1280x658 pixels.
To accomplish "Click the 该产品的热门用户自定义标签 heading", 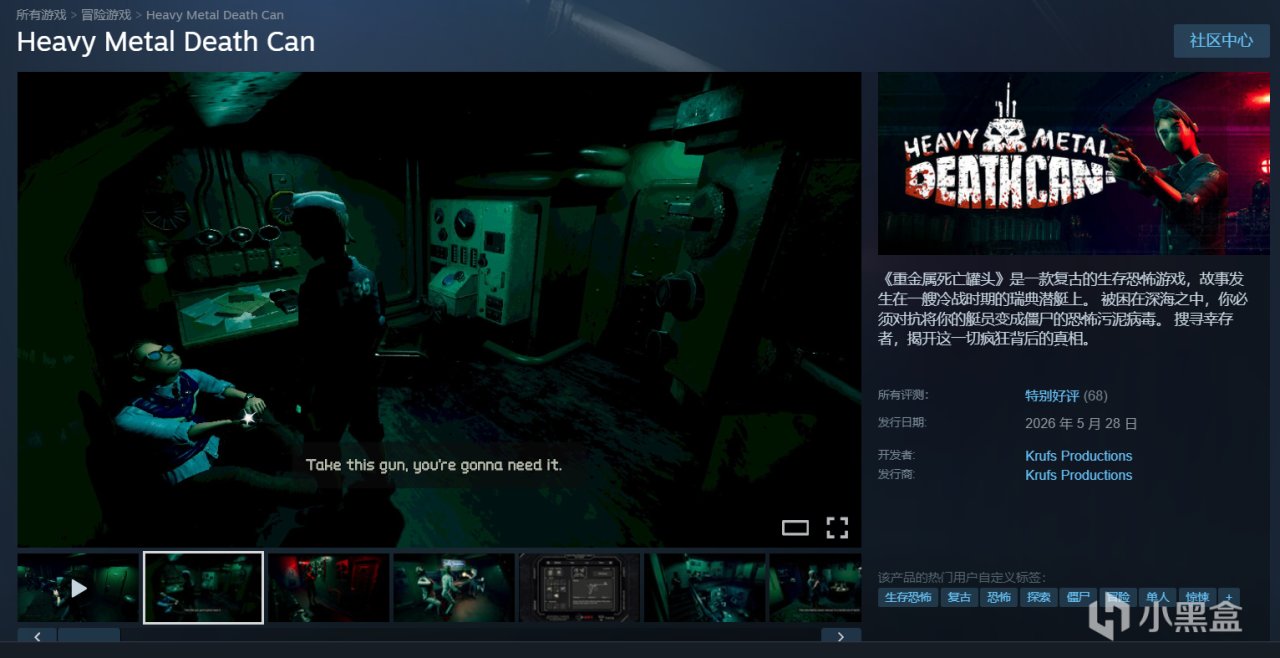I will (961, 577).
